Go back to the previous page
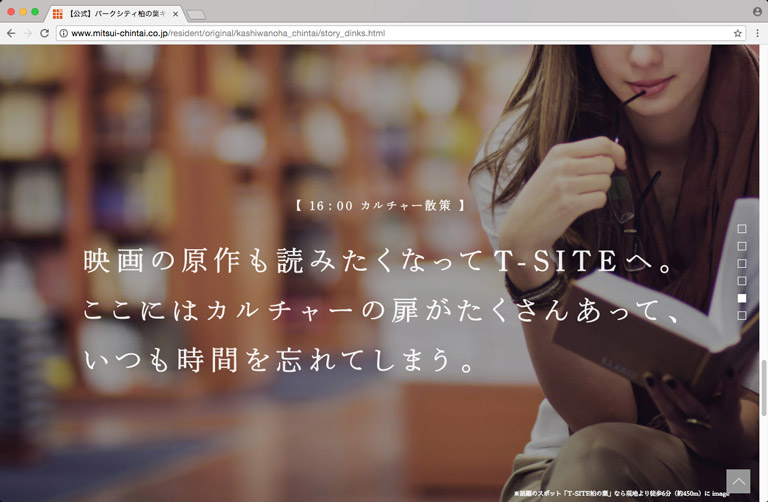The height and width of the screenshot is (502, 768). pyautogui.click(x=11, y=33)
